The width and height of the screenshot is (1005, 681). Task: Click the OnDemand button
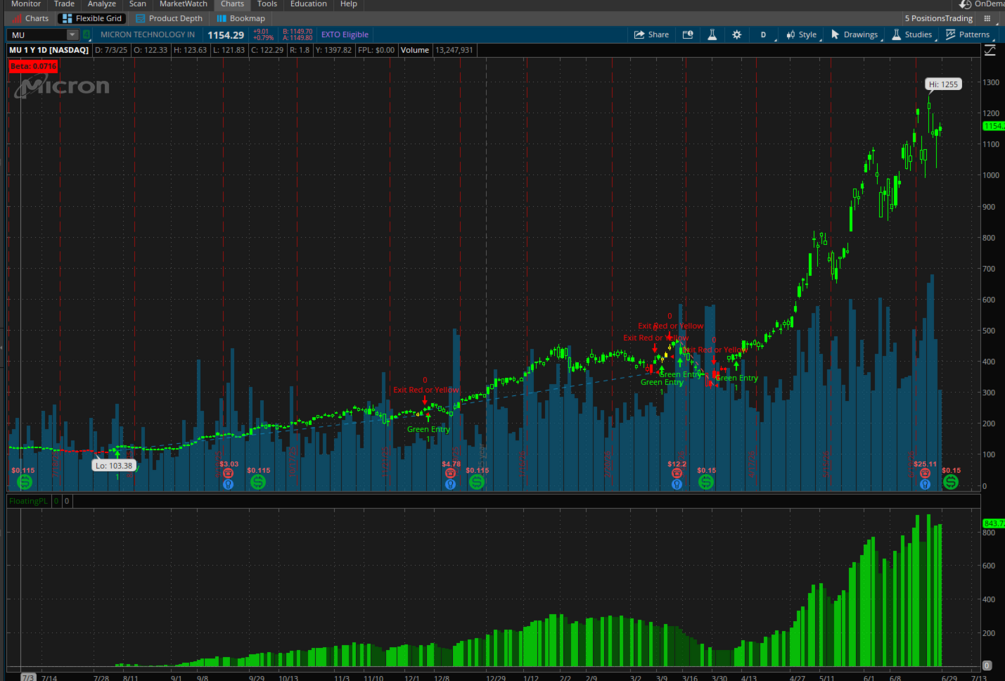(x=983, y=4)
